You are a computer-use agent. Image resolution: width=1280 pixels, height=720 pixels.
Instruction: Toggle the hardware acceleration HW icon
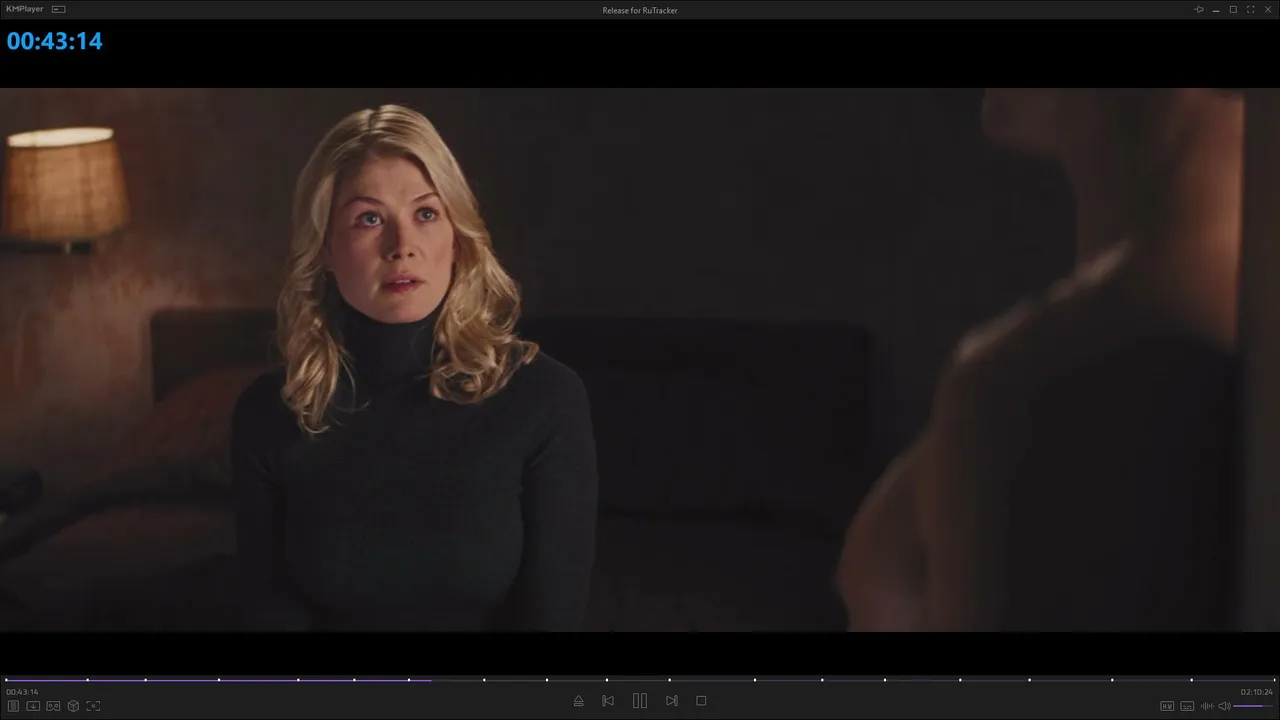pyautogui.click(x=1167, y=706)
